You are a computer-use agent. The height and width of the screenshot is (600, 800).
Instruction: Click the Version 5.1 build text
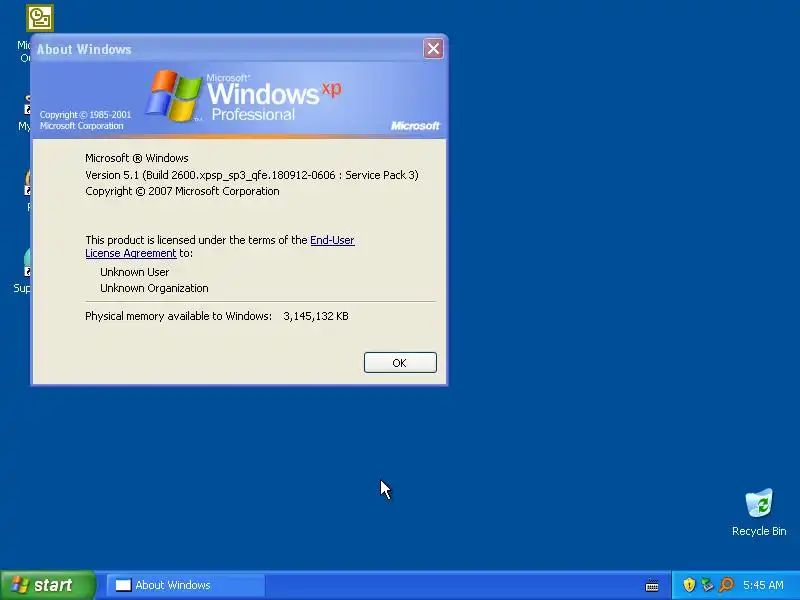tap(252, 175)
